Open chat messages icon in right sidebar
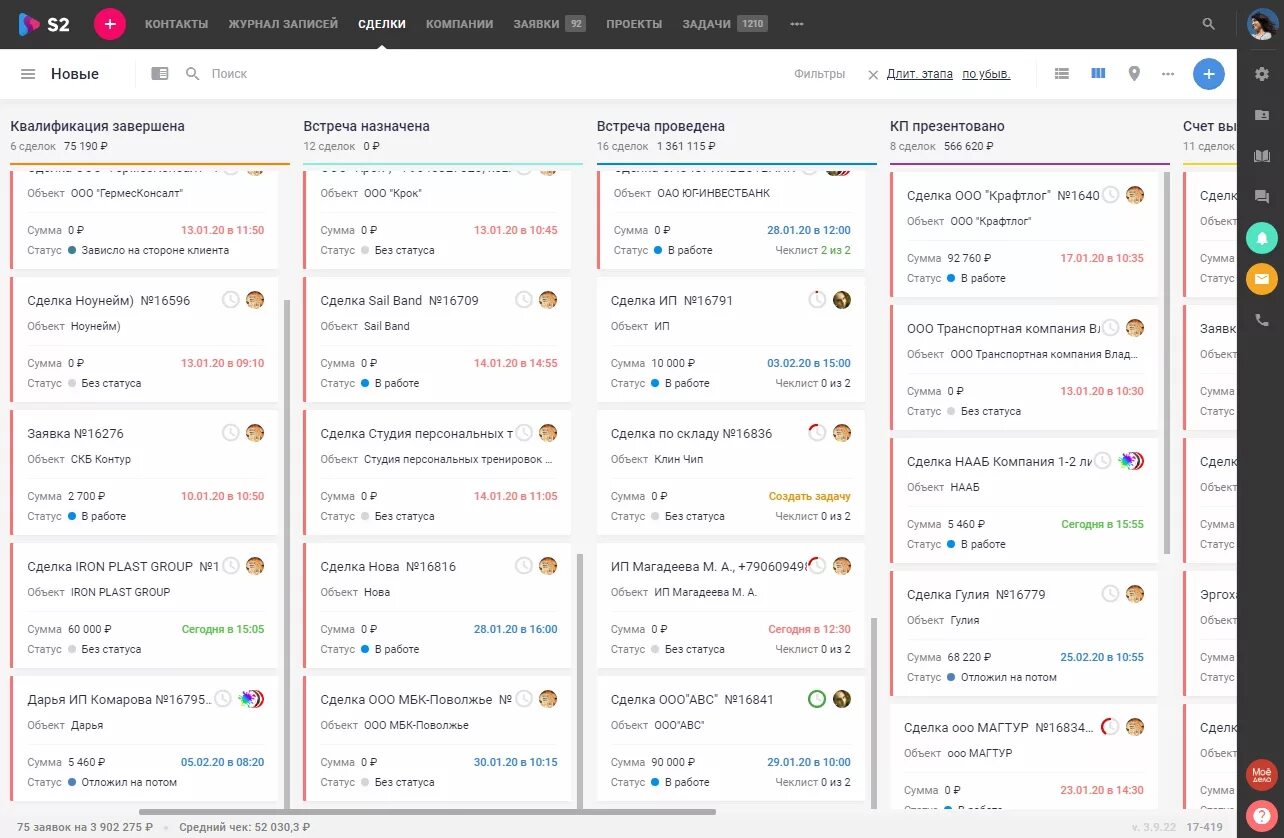Screen dimensions: 1284x838 (1262, 197)
